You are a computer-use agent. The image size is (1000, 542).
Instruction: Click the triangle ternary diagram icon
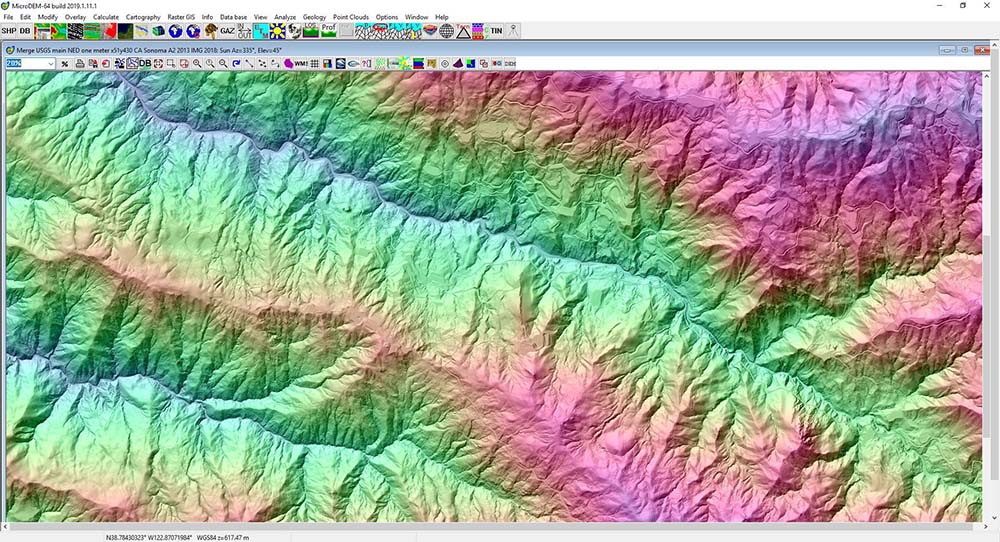pos(463,31)
